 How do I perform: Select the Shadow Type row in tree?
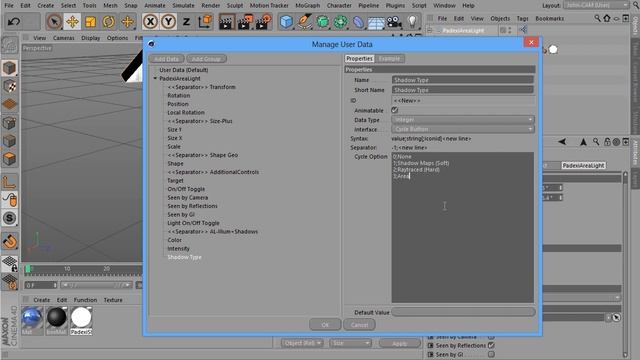coord(184,257)
